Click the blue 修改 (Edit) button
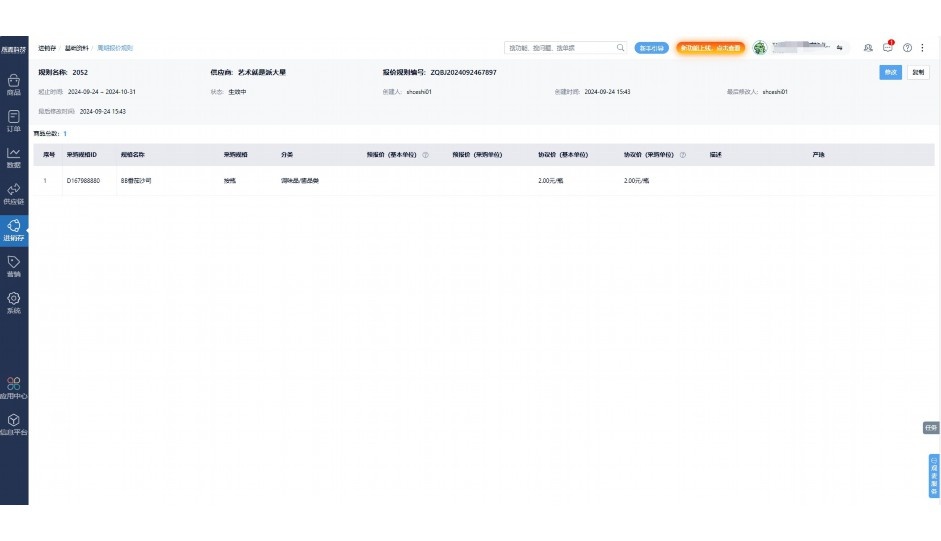The height and width of the screenshot is (541, 941). pos(890,72)
